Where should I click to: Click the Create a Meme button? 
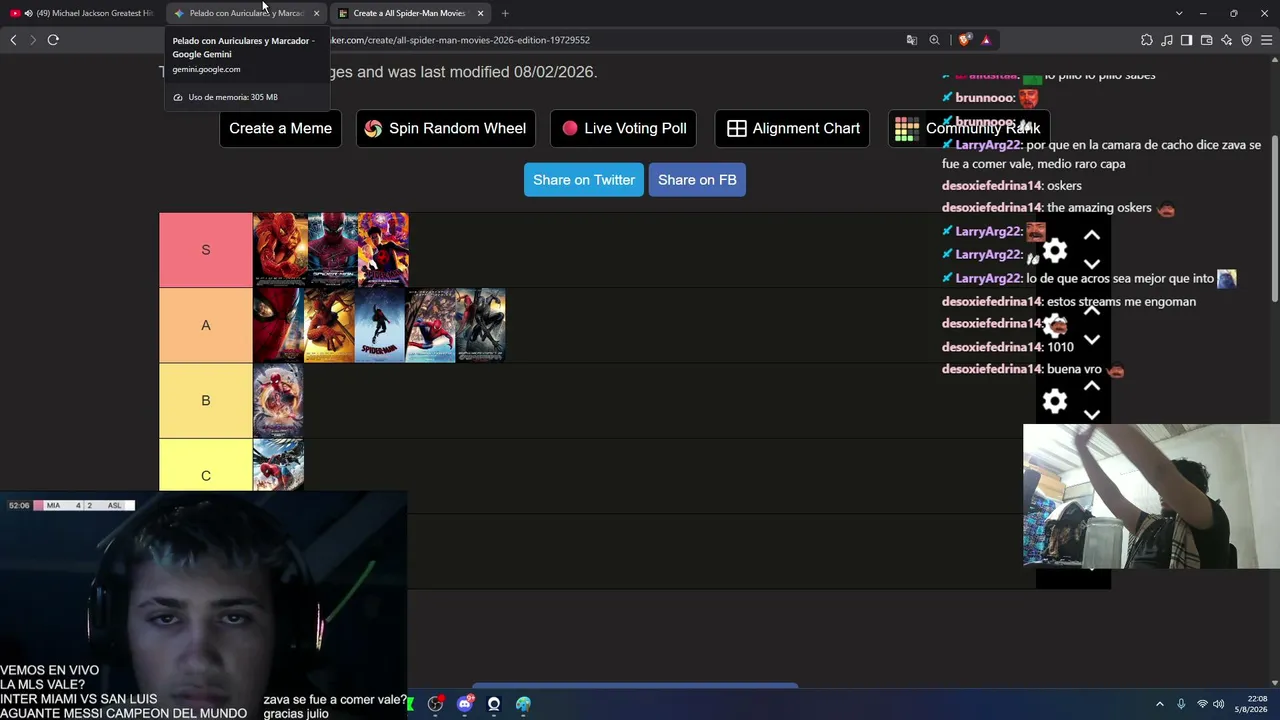pyautogui.click(x=280, y=128)
